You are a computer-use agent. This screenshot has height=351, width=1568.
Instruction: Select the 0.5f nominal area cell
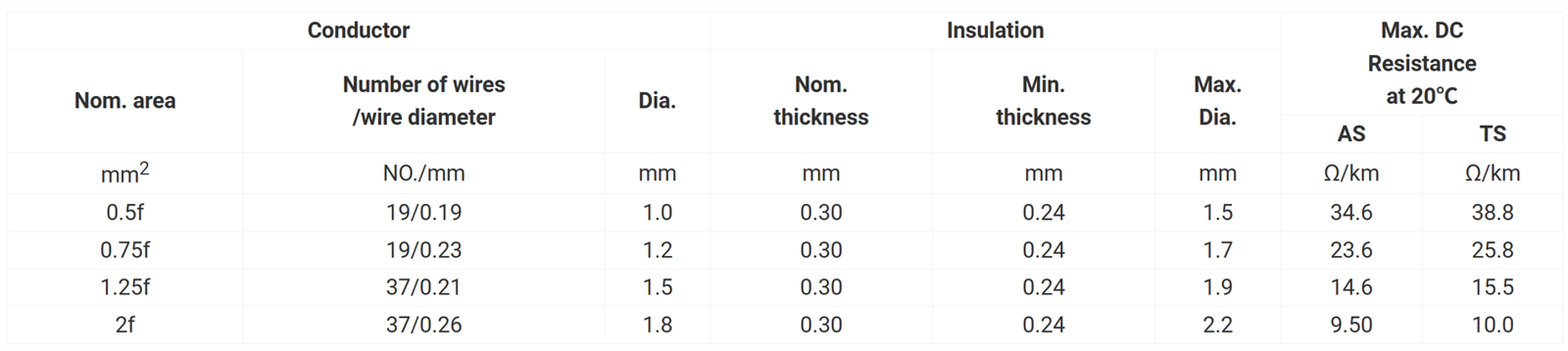pyautogui.click(x=125, y=212)
